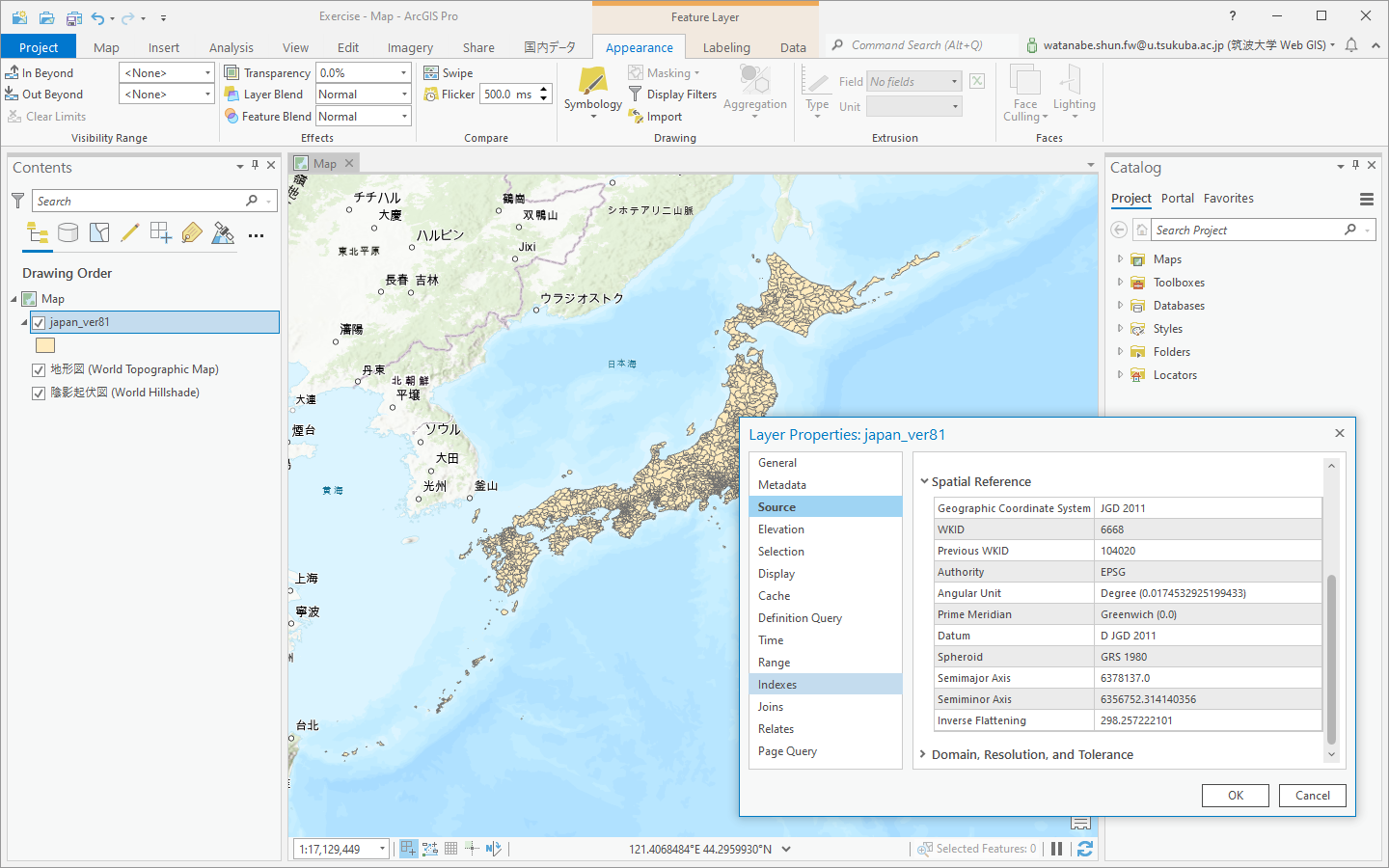Select List By Perspective Imagery icon
The image size is (1389, 868).
[x=223, y=232]
